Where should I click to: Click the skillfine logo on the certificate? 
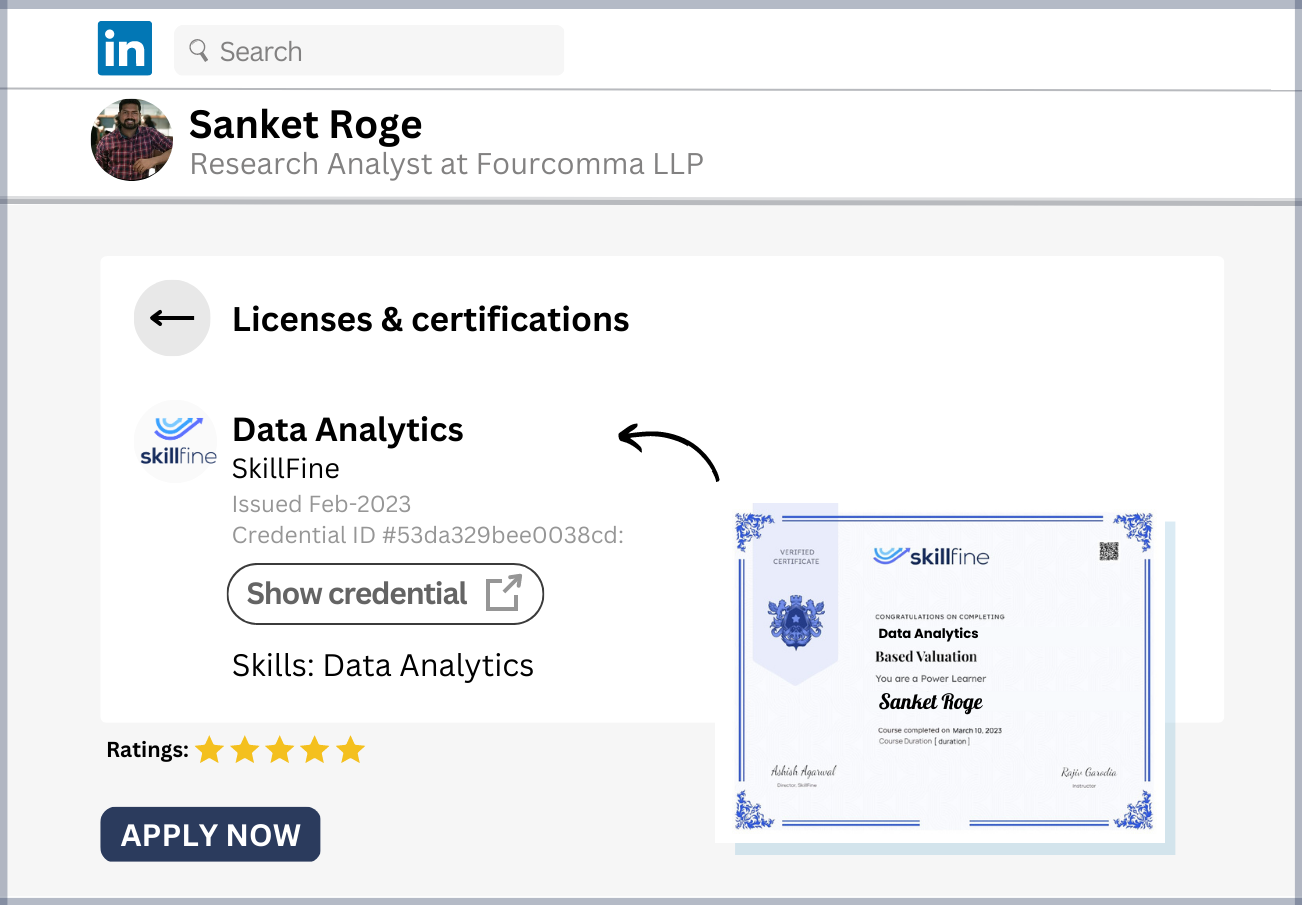930,556
